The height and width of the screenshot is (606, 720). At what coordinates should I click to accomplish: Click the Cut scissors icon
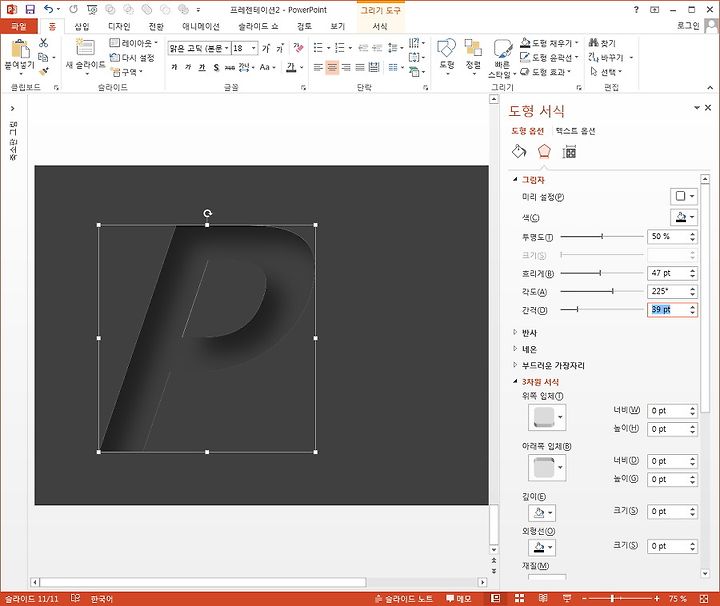click(x=44, y=43)
